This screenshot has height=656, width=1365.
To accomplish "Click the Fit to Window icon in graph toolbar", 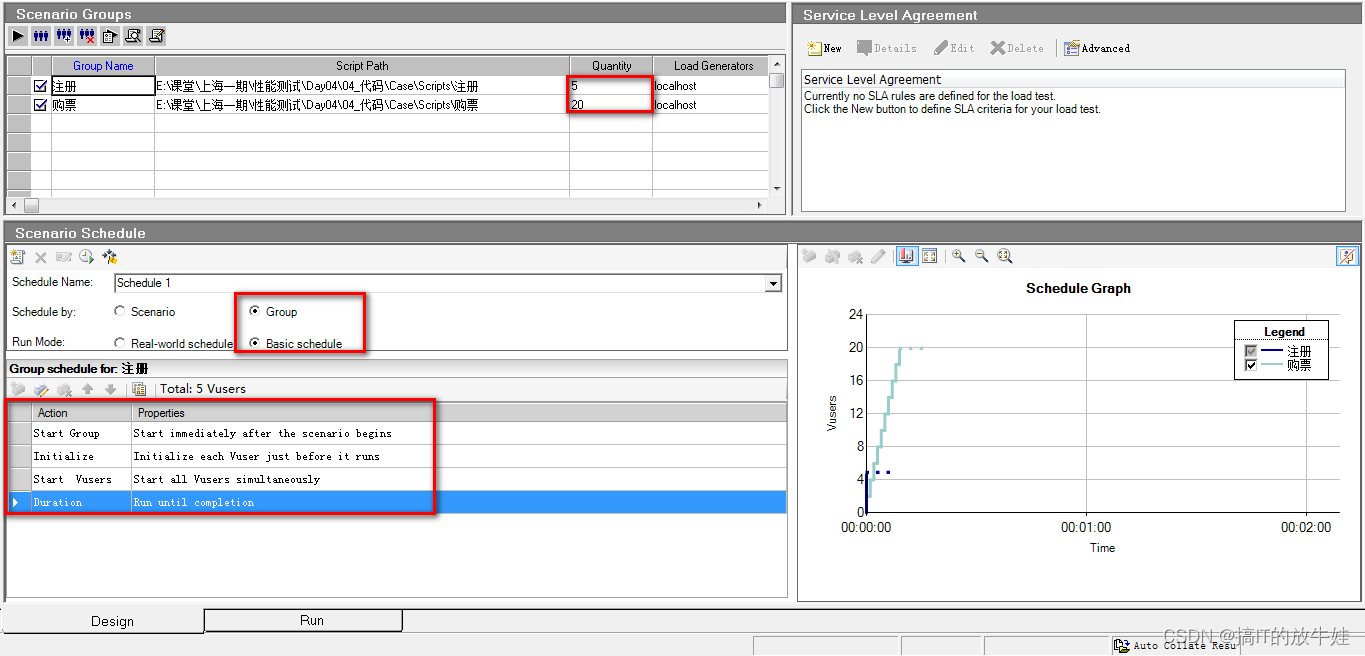I will 930,256.
